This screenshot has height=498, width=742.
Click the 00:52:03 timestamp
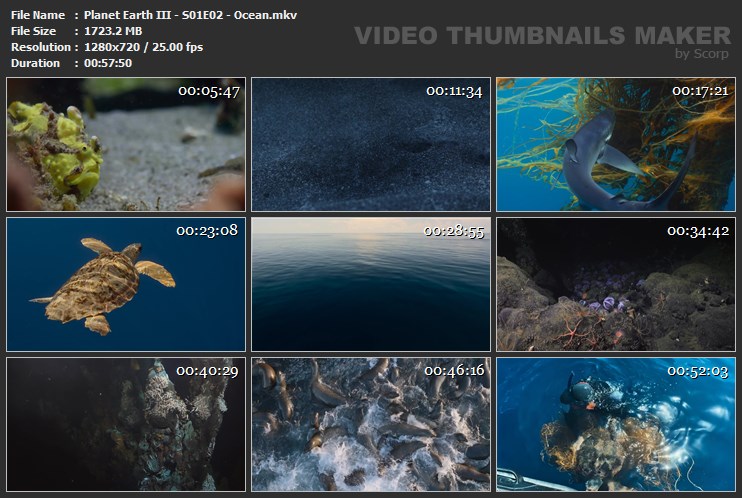point(698,371)
